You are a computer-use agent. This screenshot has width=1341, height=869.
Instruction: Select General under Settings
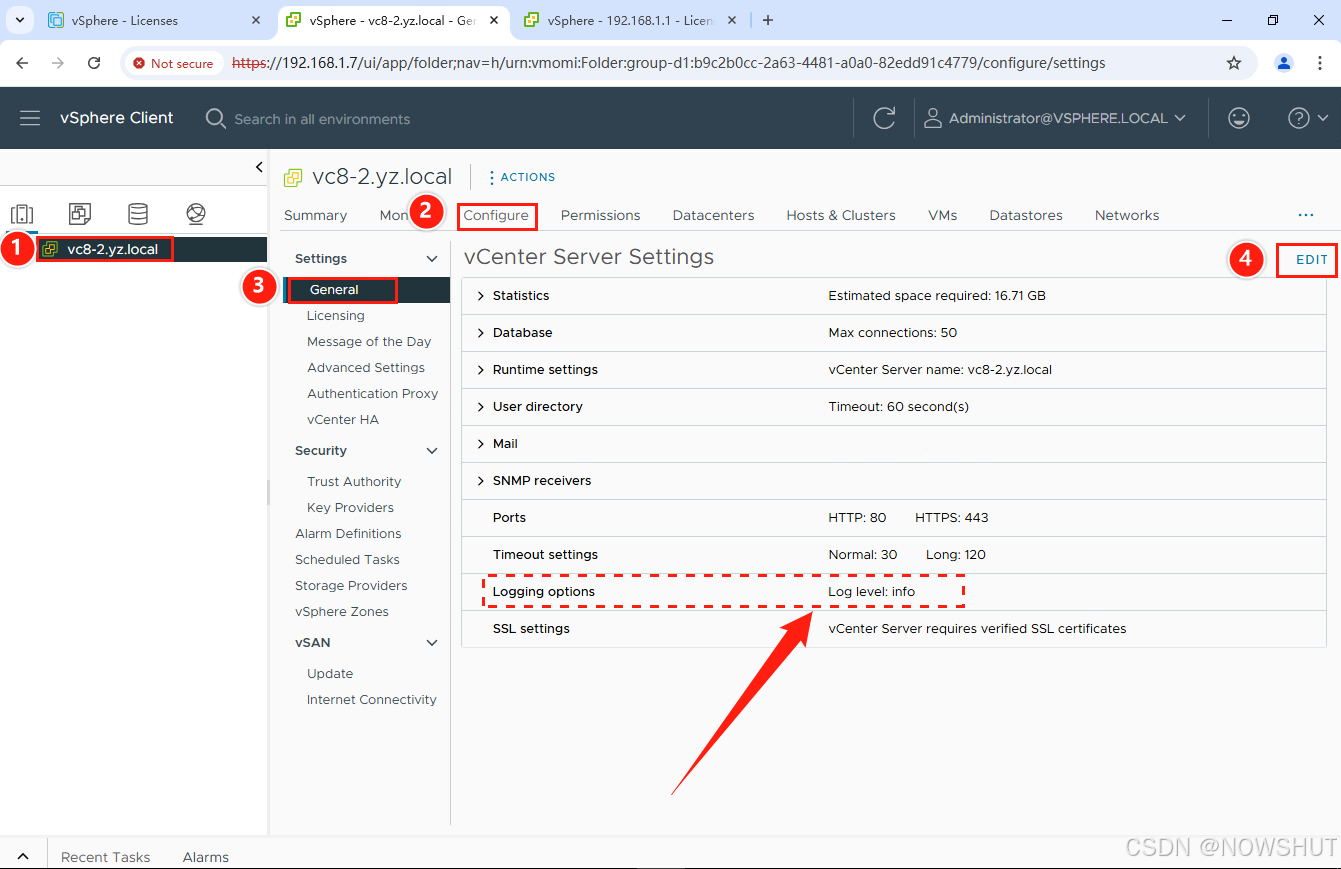pyautogui.click(x=334, y=289)
